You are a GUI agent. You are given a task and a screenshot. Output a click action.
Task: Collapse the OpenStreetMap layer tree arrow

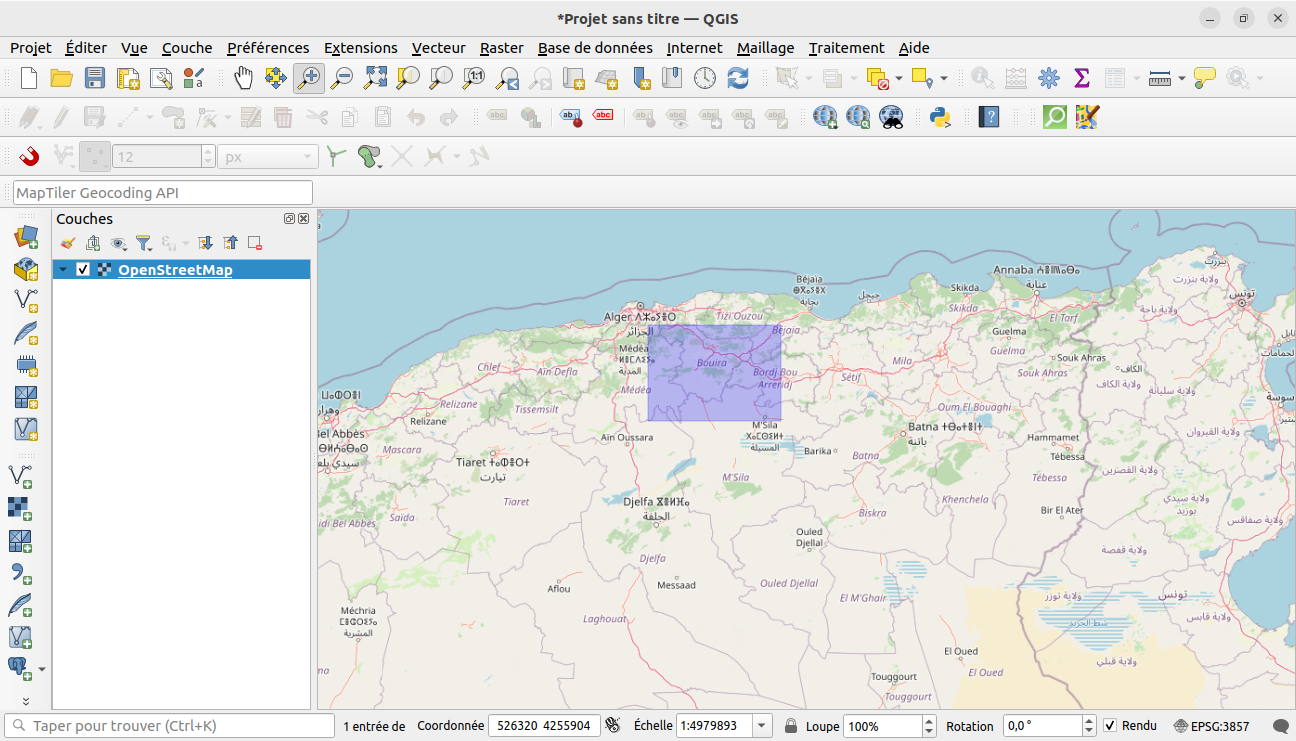pos(64,270)
